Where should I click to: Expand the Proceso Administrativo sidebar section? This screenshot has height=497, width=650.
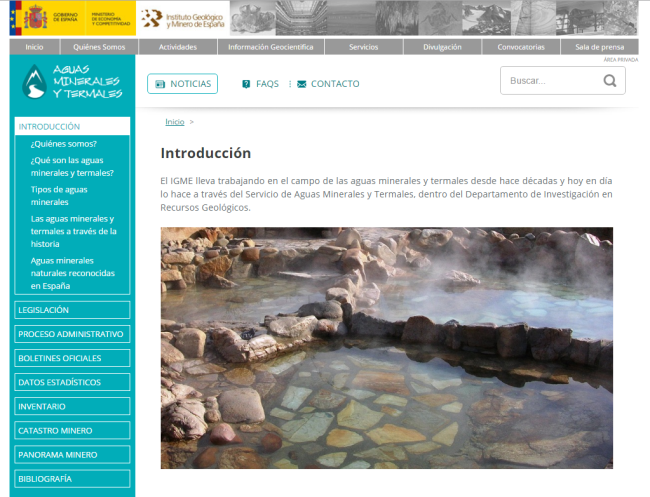coord(72,334)
